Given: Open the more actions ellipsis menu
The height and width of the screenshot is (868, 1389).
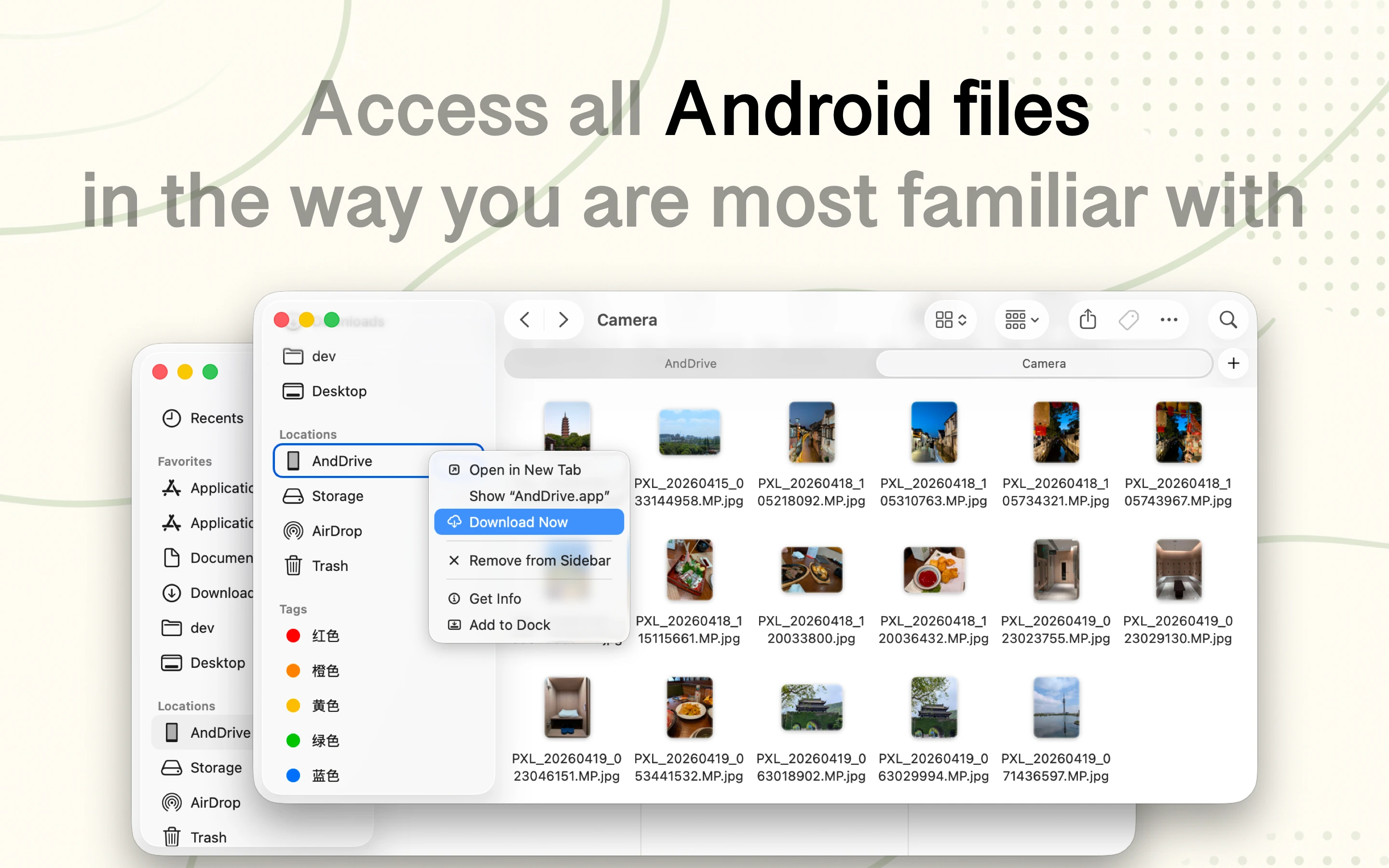Looking at the screenshot, I should 1169,320.
